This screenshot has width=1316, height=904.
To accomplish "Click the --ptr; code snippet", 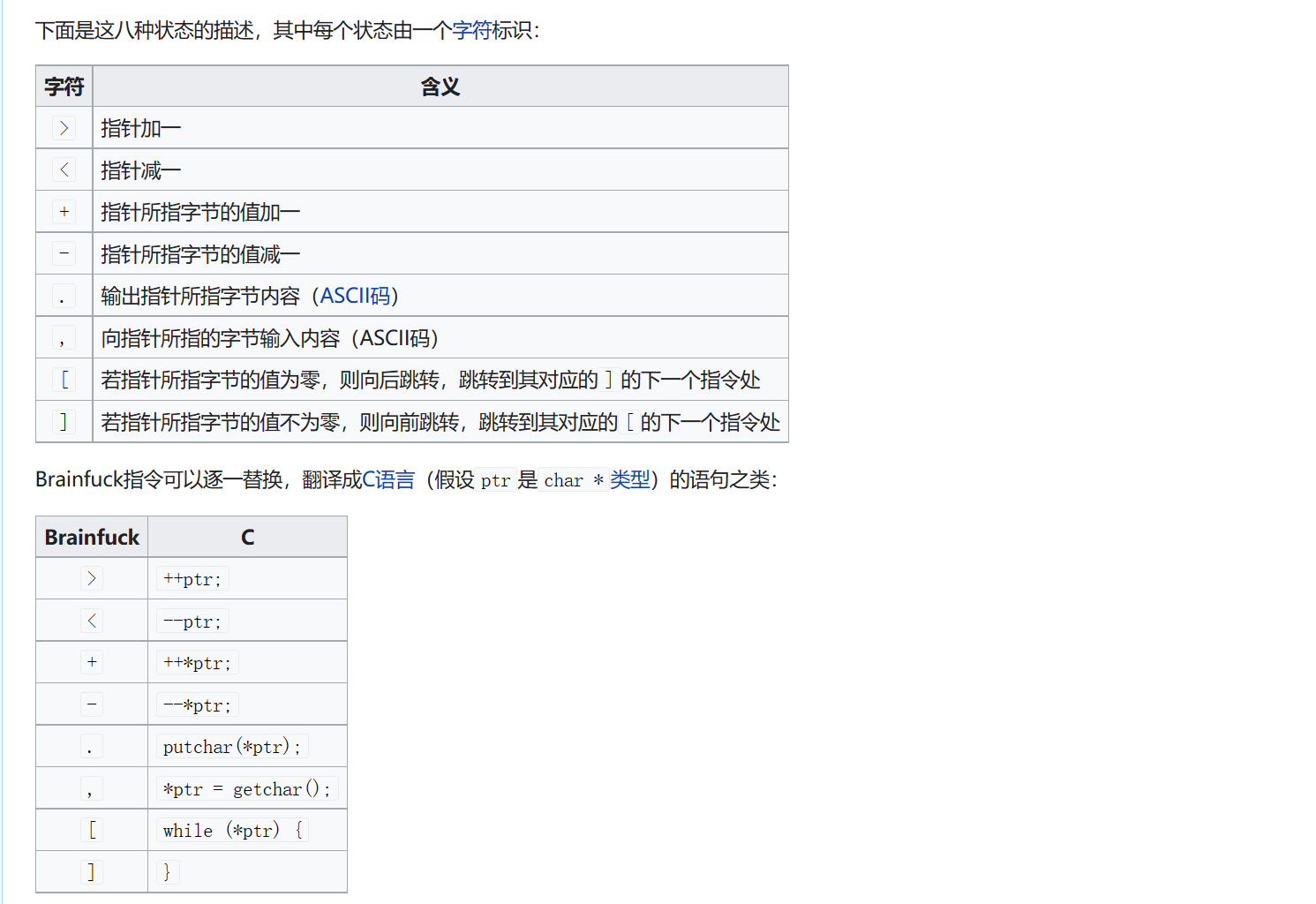I will (192, 621).
